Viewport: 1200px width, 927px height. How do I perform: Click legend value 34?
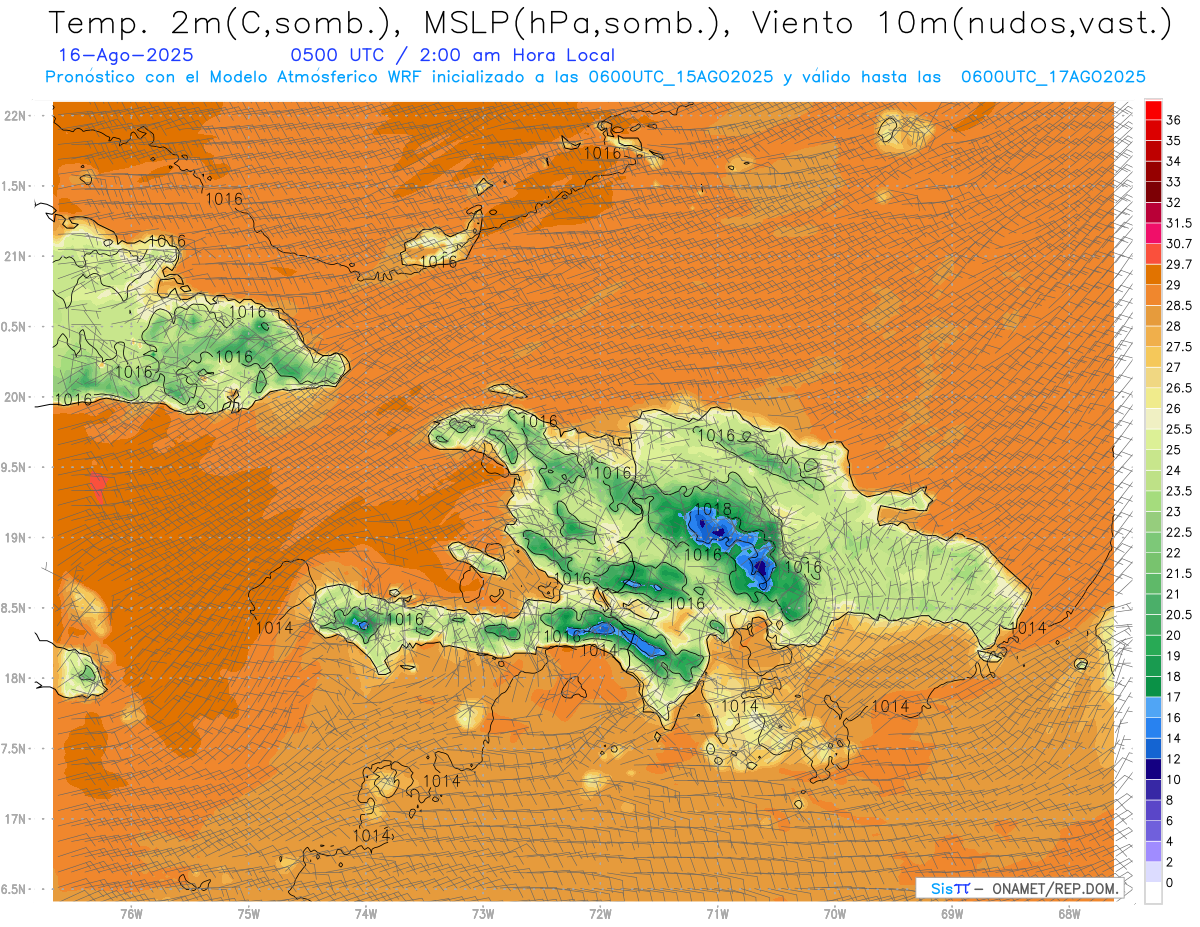(x=1174, y=161)
